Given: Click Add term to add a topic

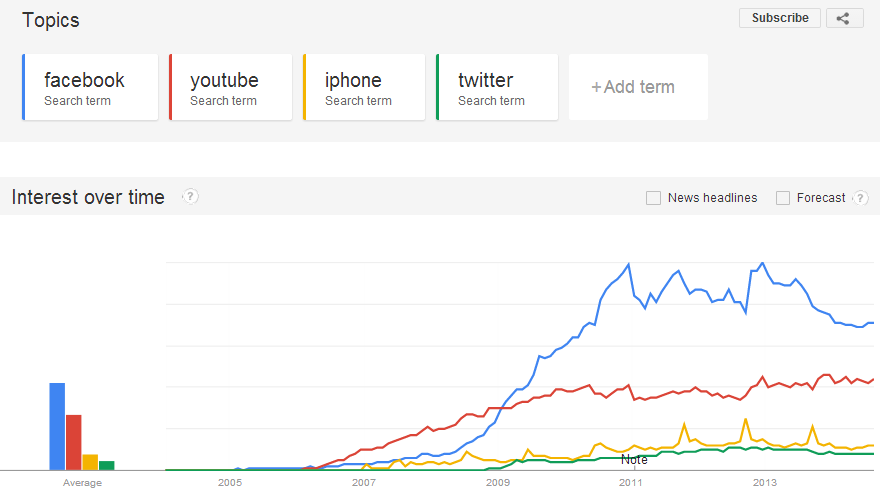Looking at the screenshot, I should (638, 87).
